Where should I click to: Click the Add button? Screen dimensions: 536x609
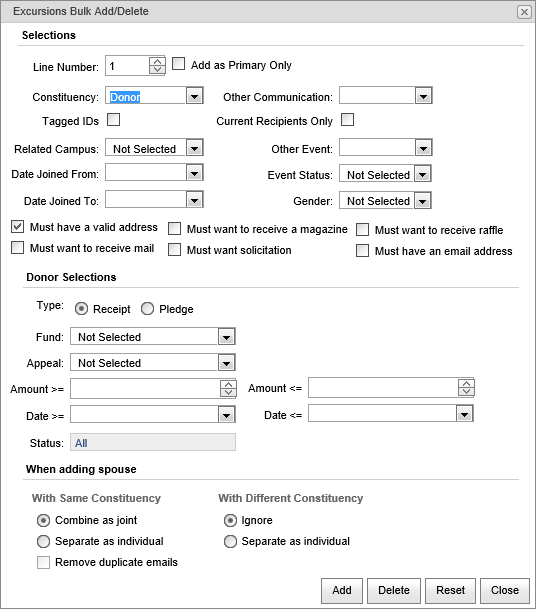tap(342, 590)
